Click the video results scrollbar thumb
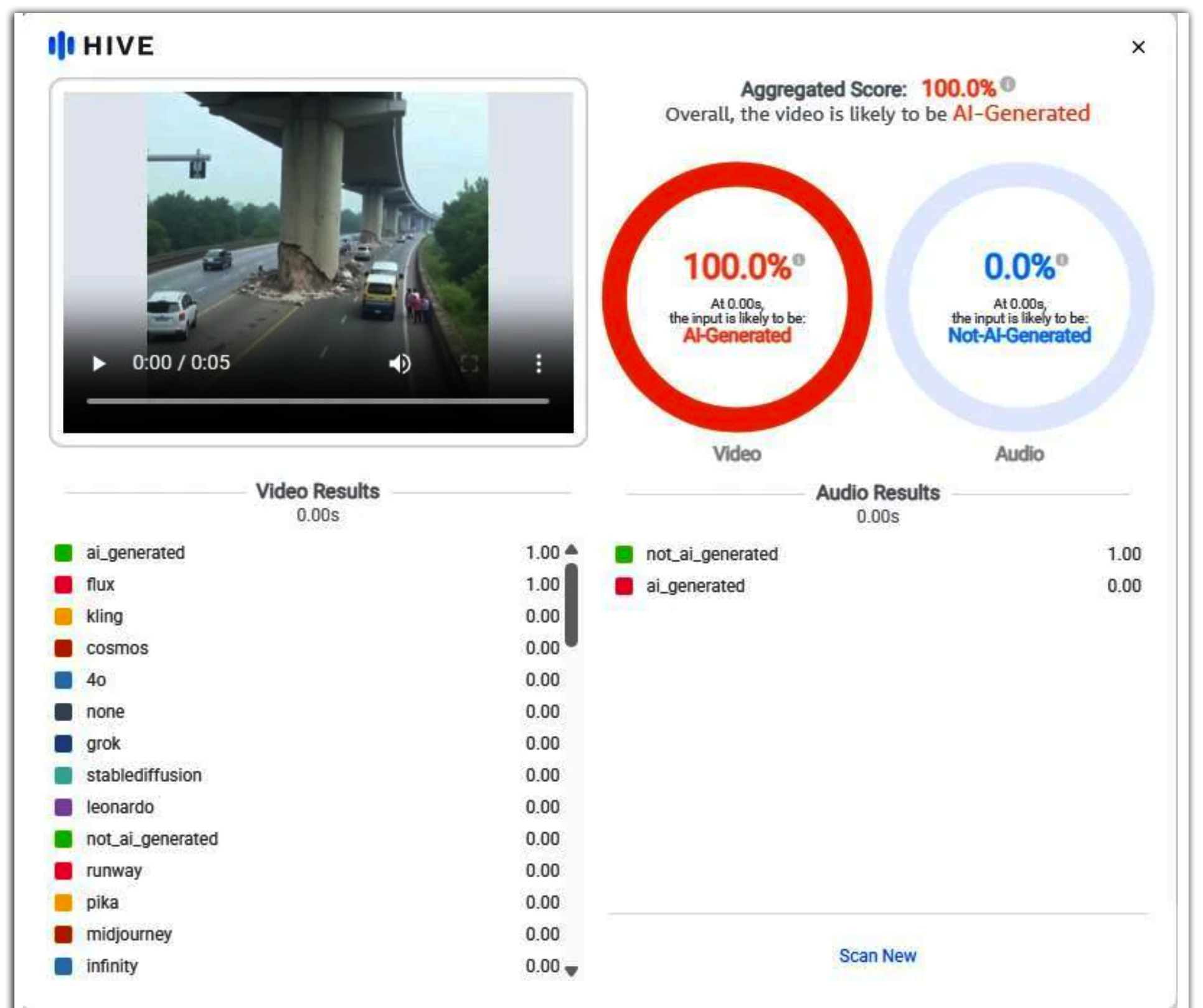This screenshot has width=1203, height=1008. pos(571,604)
